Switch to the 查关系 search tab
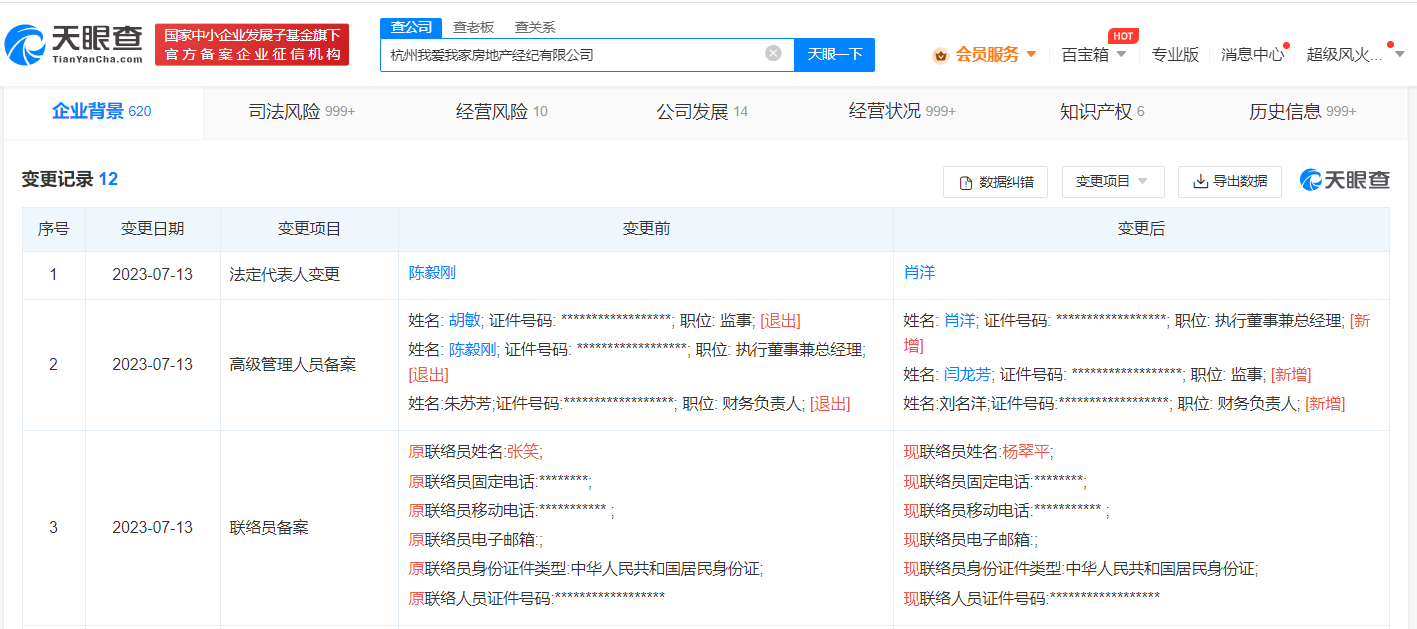1417x629 pixels. point(535,27)
